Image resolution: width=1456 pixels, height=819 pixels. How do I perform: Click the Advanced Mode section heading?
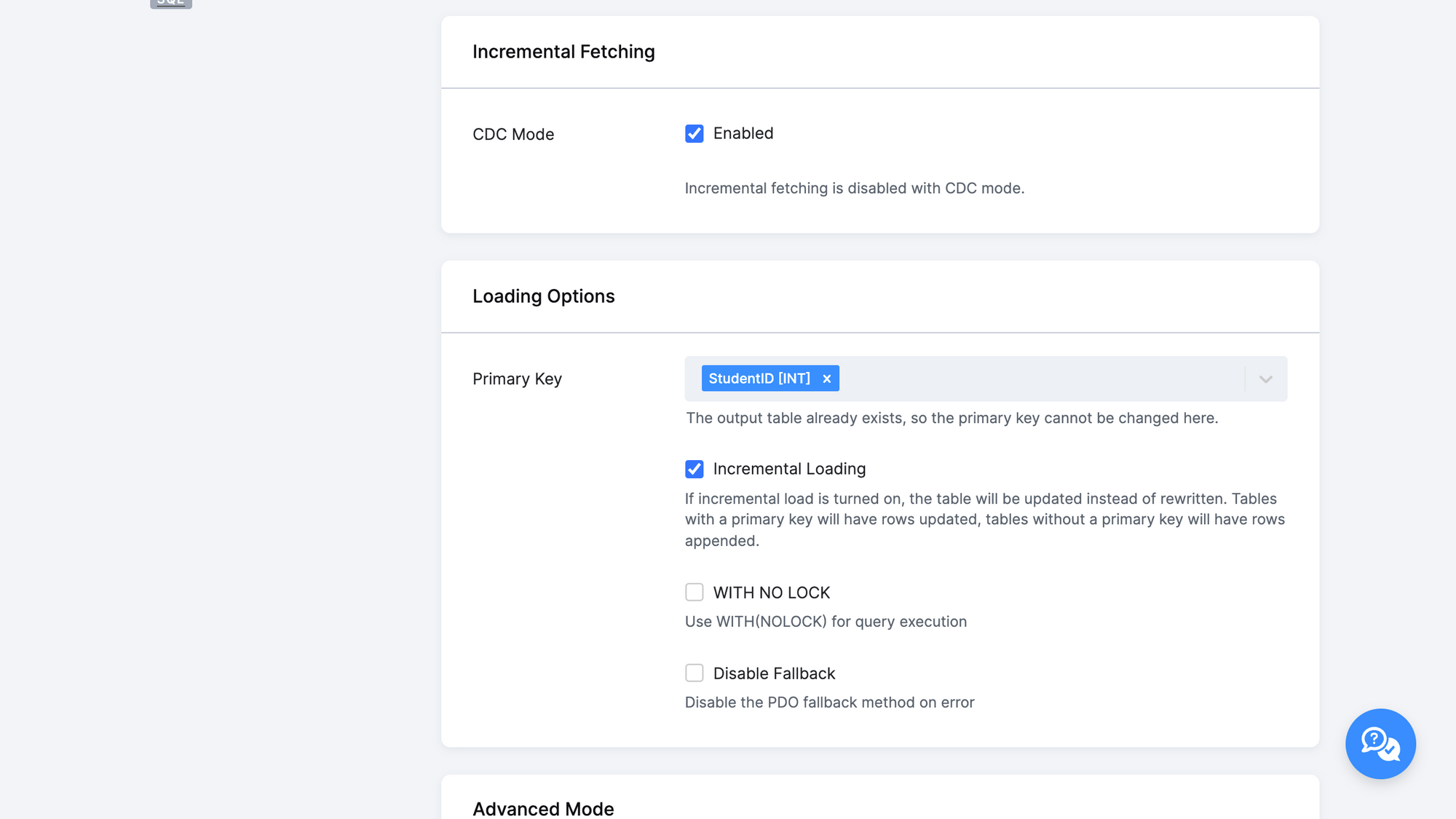click(x=543, y=808)
